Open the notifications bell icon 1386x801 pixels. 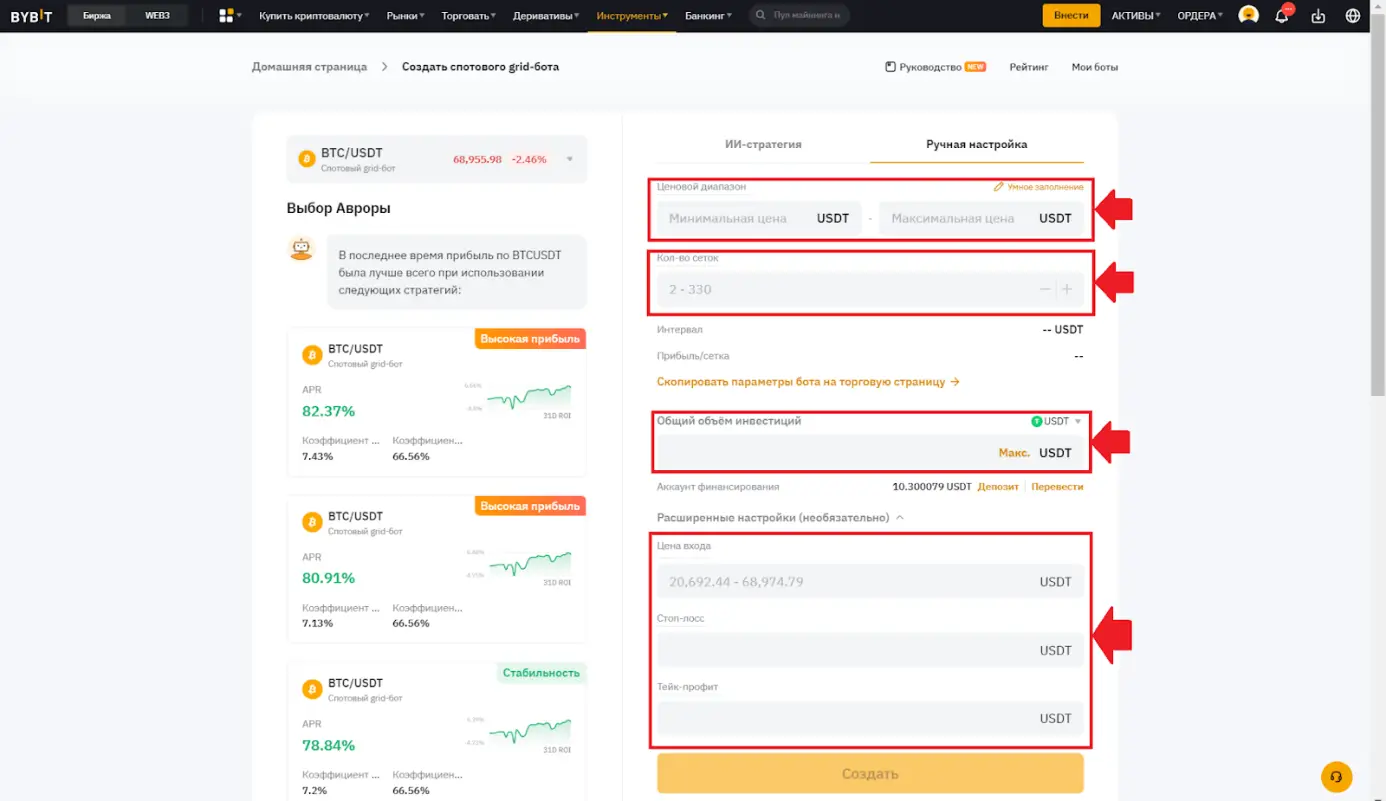click(x=1283, y=15)
